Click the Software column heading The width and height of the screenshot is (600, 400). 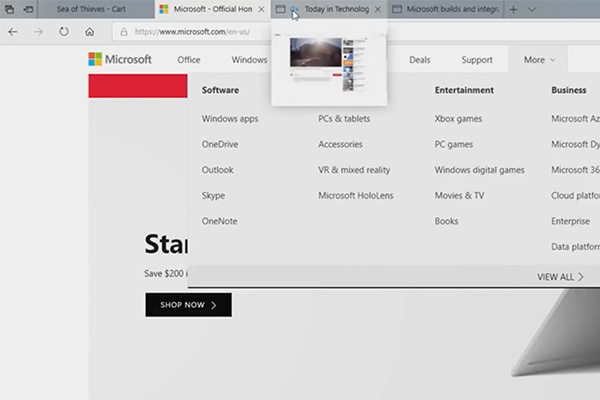pyautogui.click(x=220, y=90)
